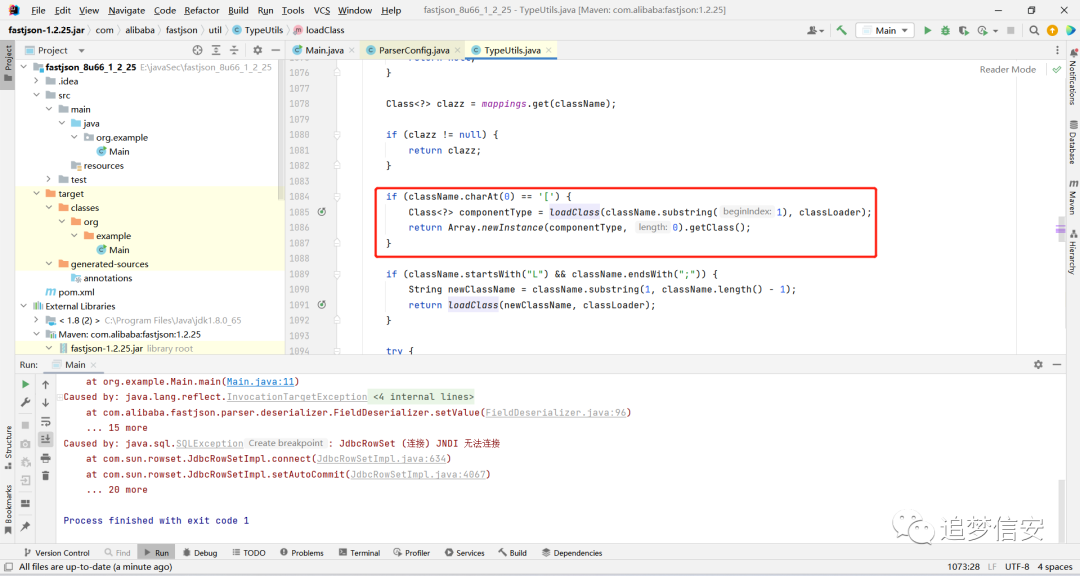This screenshot has width=1080, height=576.
Task: Click the Restore Layout icon in Run panel
Action: pos(25,504)
